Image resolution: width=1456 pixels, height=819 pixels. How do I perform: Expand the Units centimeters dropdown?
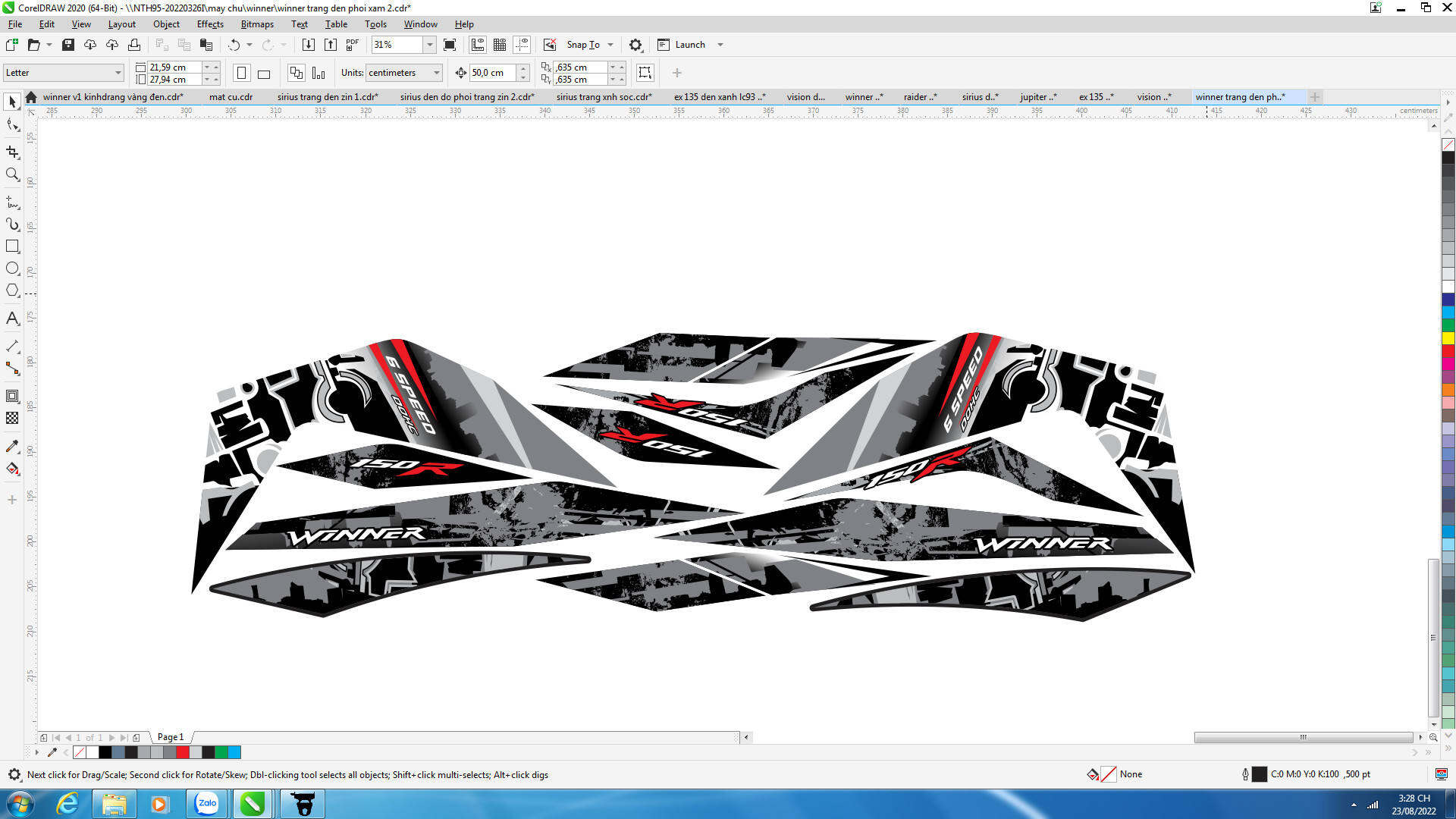click(x=437, y=73)
